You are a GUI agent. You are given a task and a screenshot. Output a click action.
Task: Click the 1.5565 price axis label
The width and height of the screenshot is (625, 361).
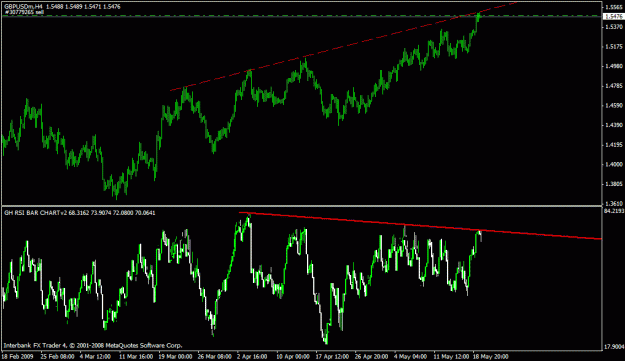point(614,7)
